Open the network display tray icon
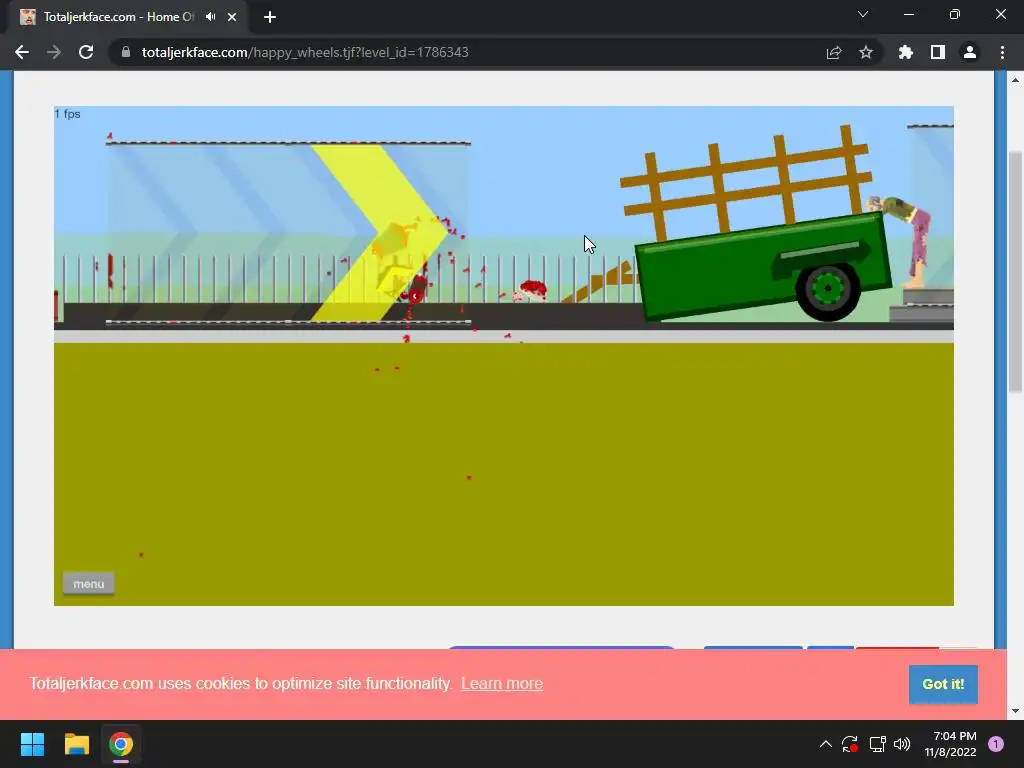The height and width of the screenshot is (768, 1024). (x=877, y=744)
